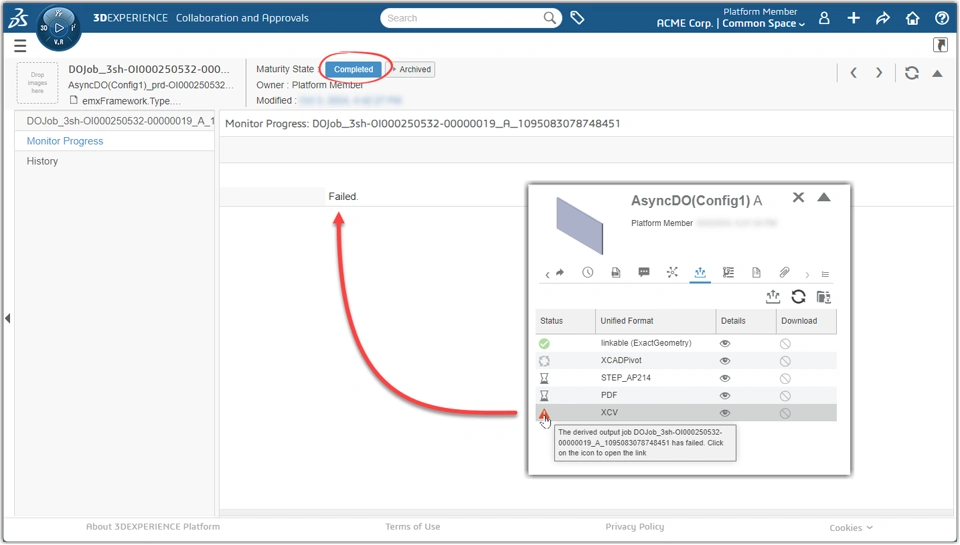Select the DOJob_3sh-OI000250532 tree item
960x545 pixels.
pos(120,121)
